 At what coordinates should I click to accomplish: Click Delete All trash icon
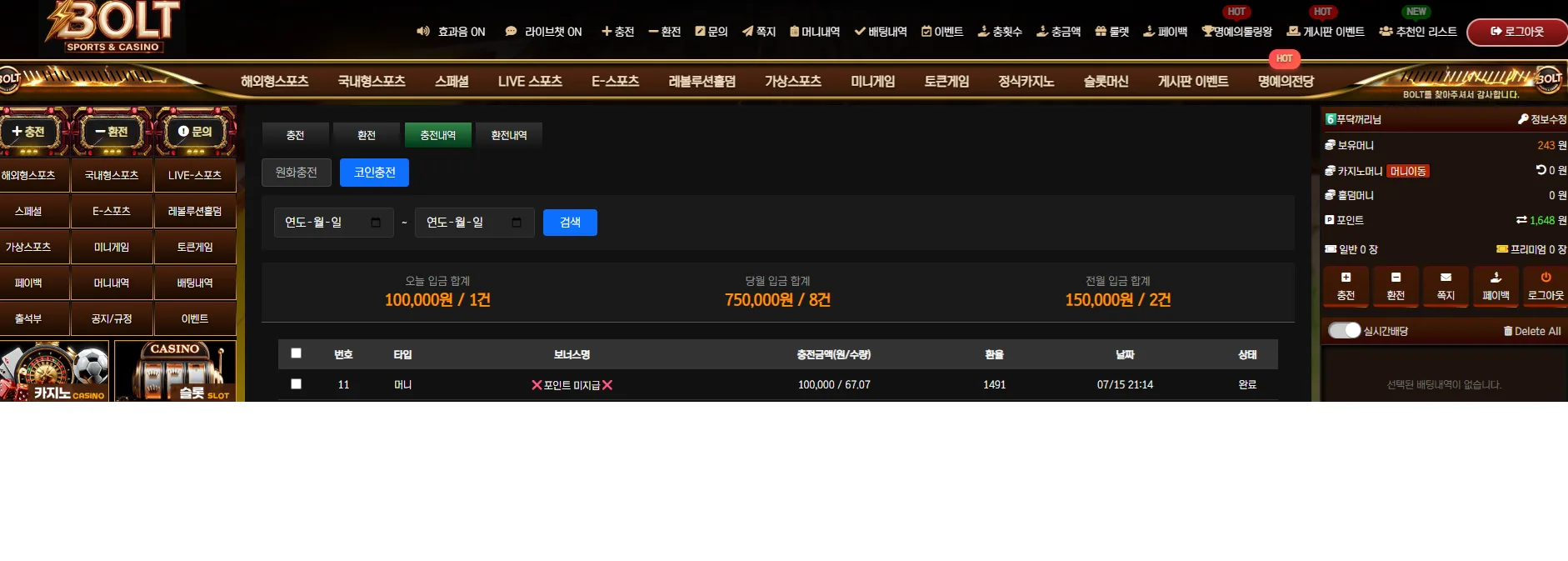1508,331
